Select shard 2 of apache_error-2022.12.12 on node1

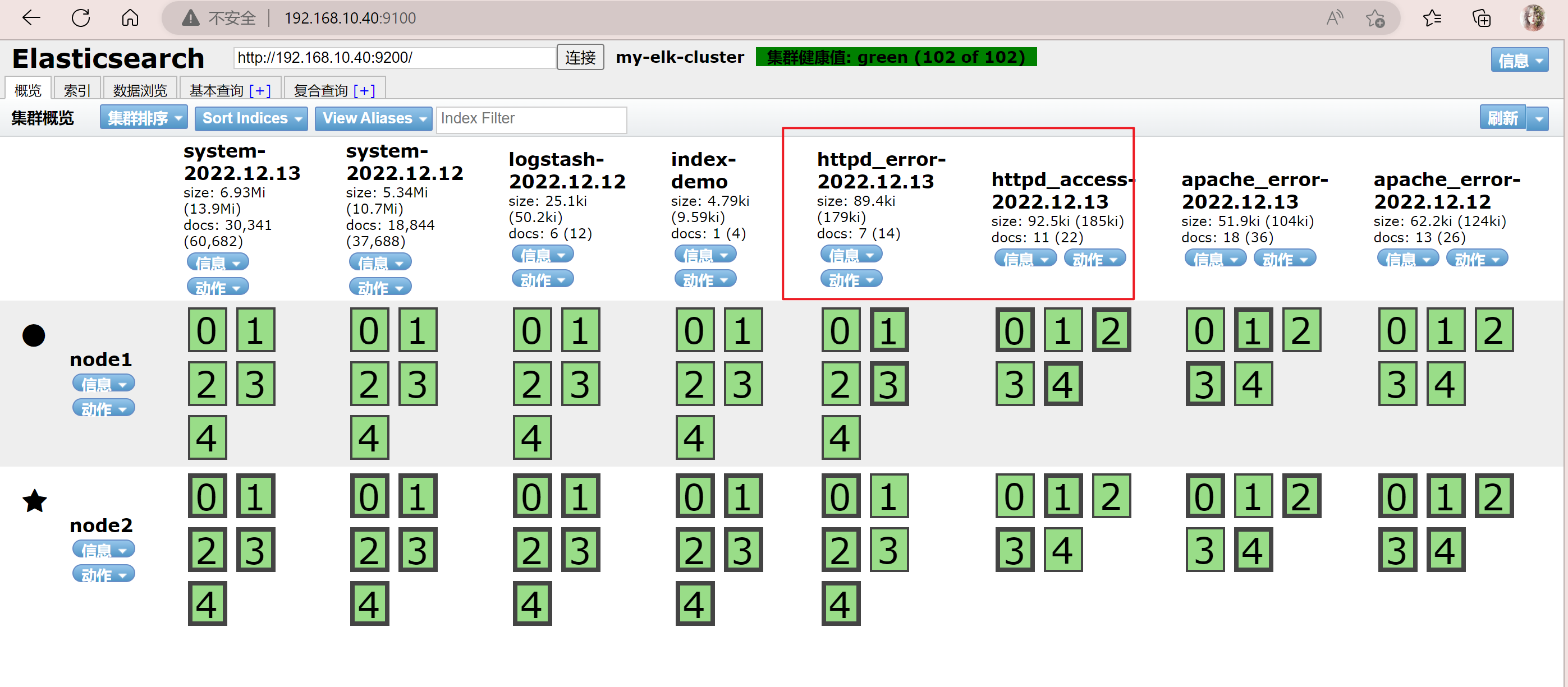(1494, 330)
